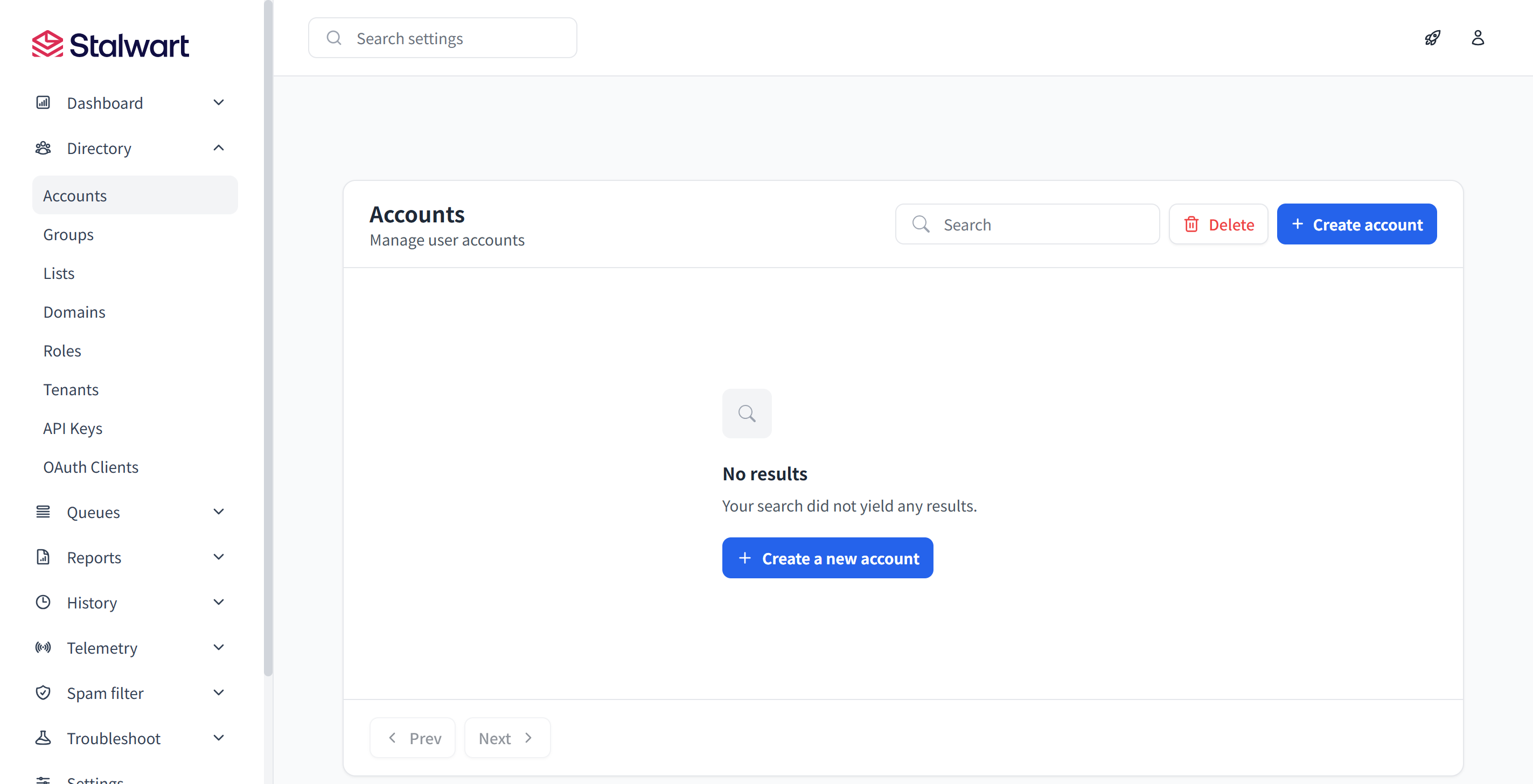Expand the Reports section chevron
The height and width of the screenshot is (784, 1533).
point(218,557)
